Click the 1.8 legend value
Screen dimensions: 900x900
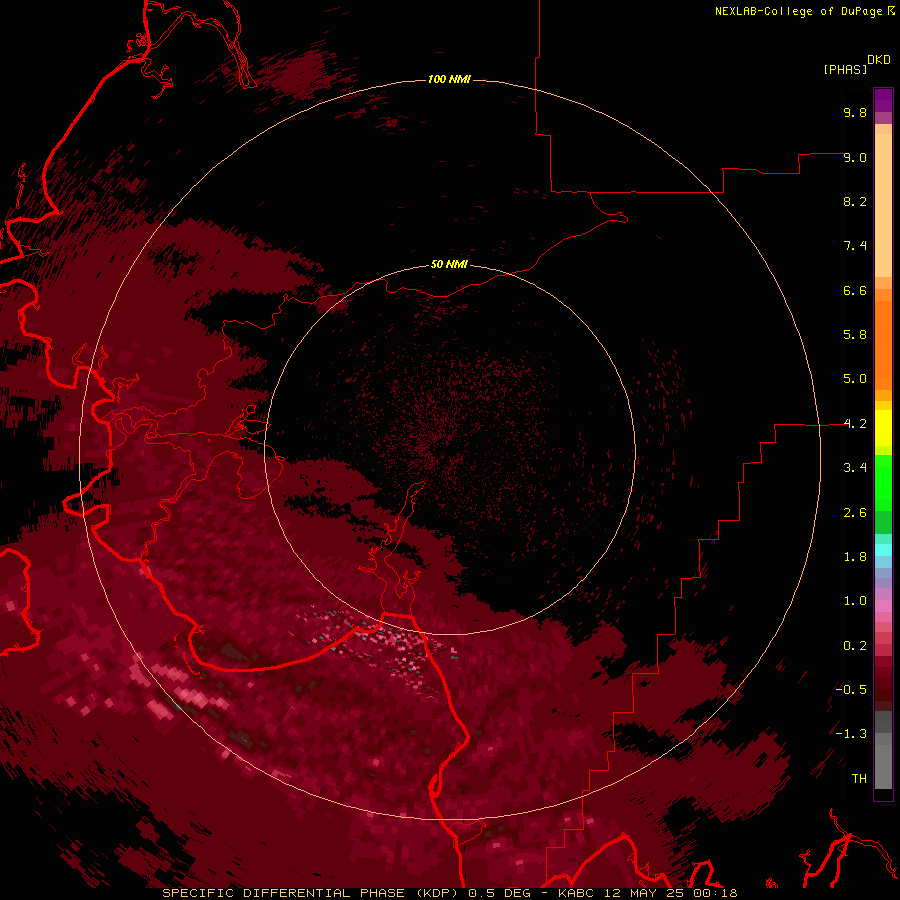(x=855, y=557)
